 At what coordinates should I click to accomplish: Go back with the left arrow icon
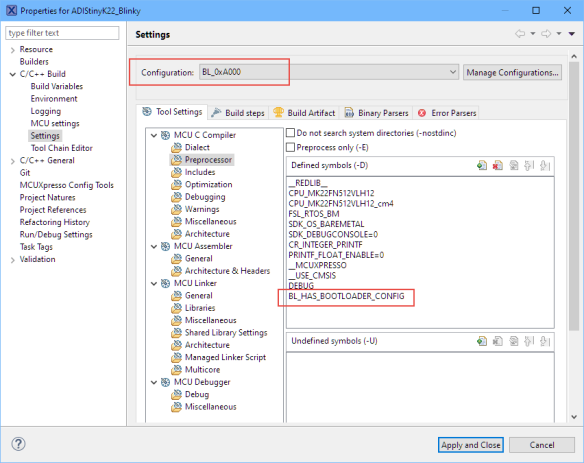520,34
